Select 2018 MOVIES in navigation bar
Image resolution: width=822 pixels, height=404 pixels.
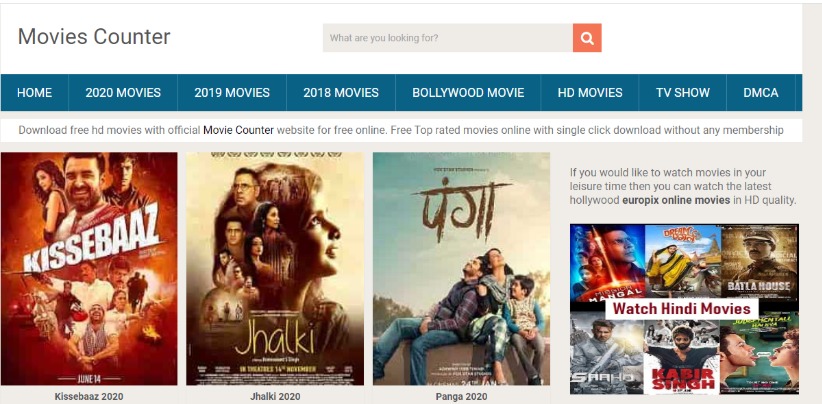[341, 93]
